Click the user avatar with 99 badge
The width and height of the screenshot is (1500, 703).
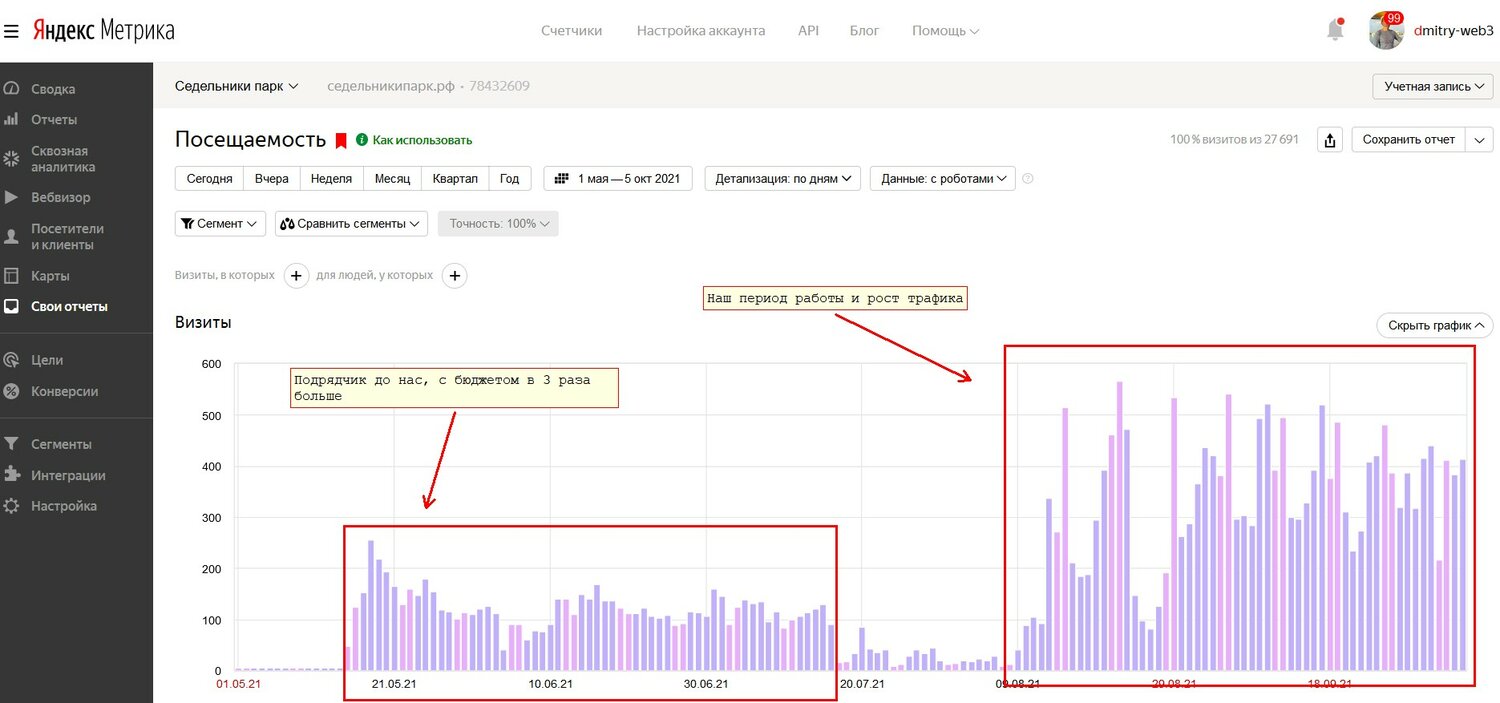click(x=1387, y=31)
